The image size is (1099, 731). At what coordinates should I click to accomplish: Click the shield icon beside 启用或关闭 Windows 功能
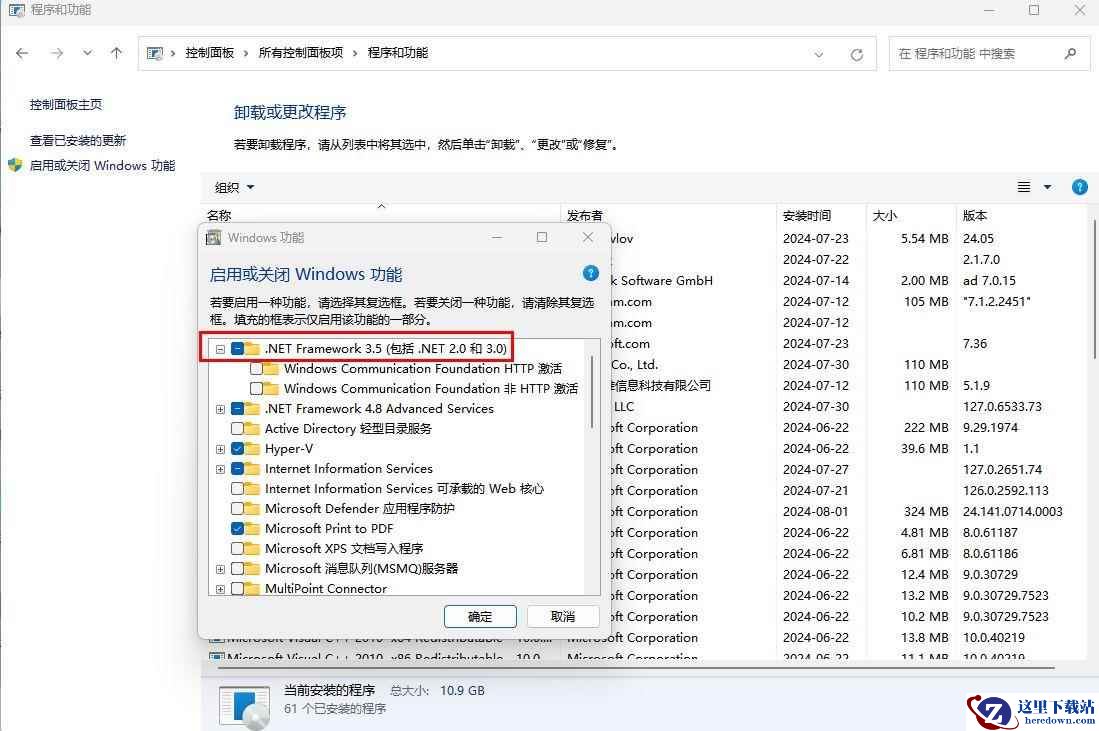tap(15, 165)
